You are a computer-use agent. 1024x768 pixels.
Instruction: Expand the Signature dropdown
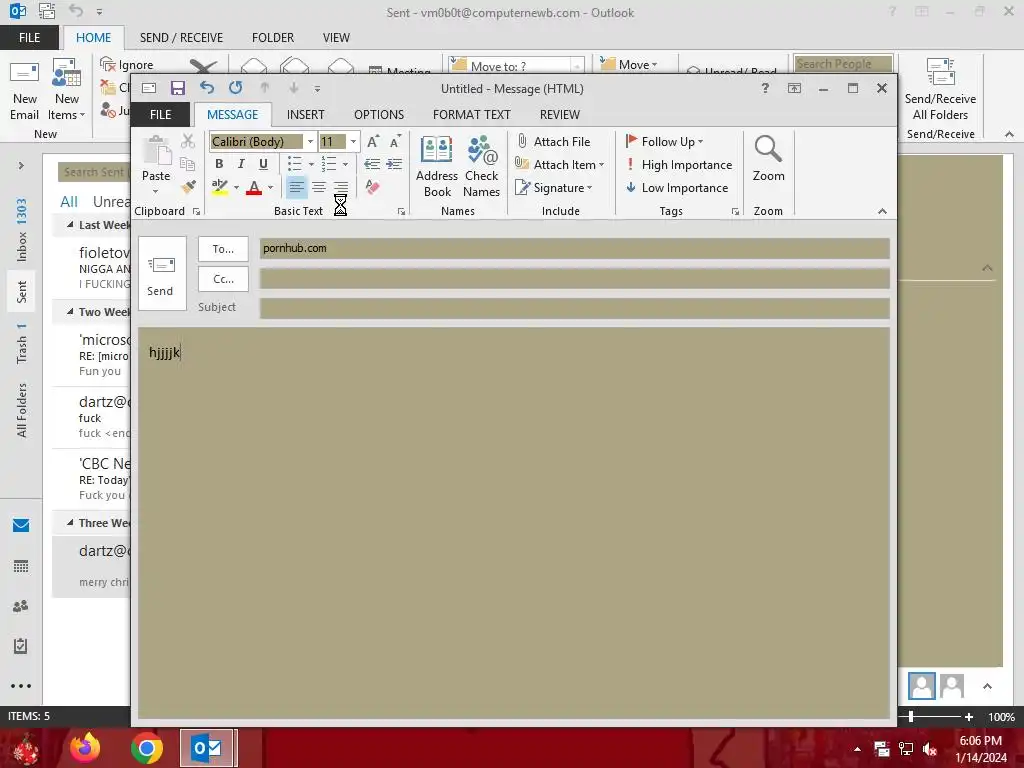[x=590, y=188]
